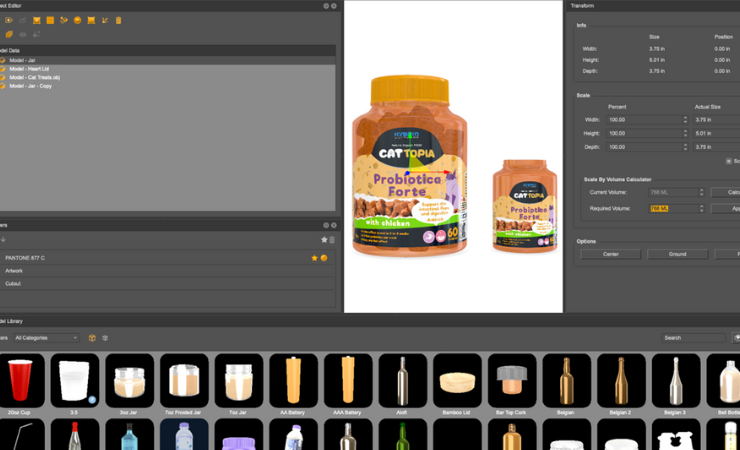Image resolution: width=740 pixels, height=450 pixels.
Task: Click the add model icon in Object Editor toolbar
Action: (8, 20)
